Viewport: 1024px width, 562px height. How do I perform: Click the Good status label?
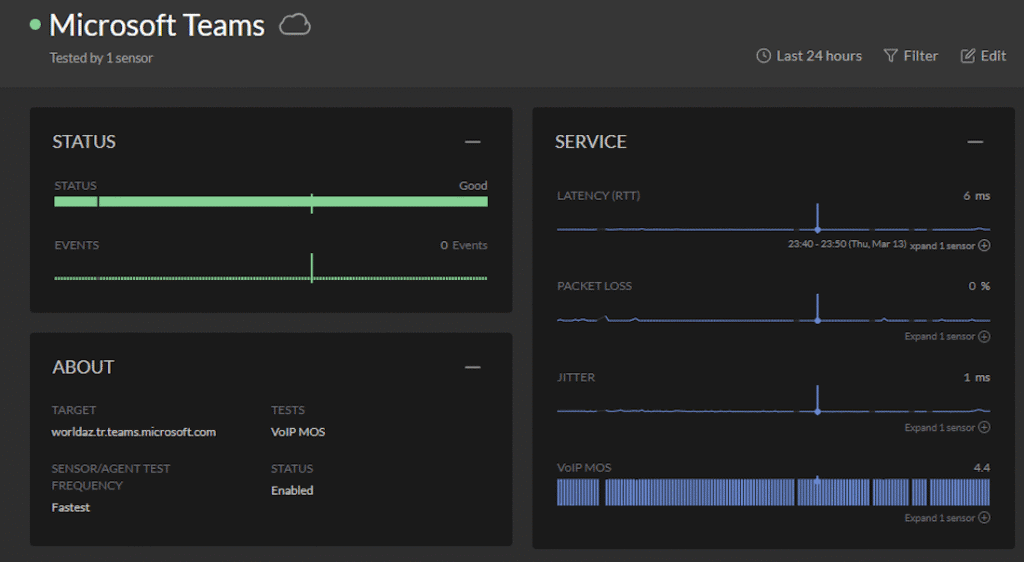(x=473, y=185)
